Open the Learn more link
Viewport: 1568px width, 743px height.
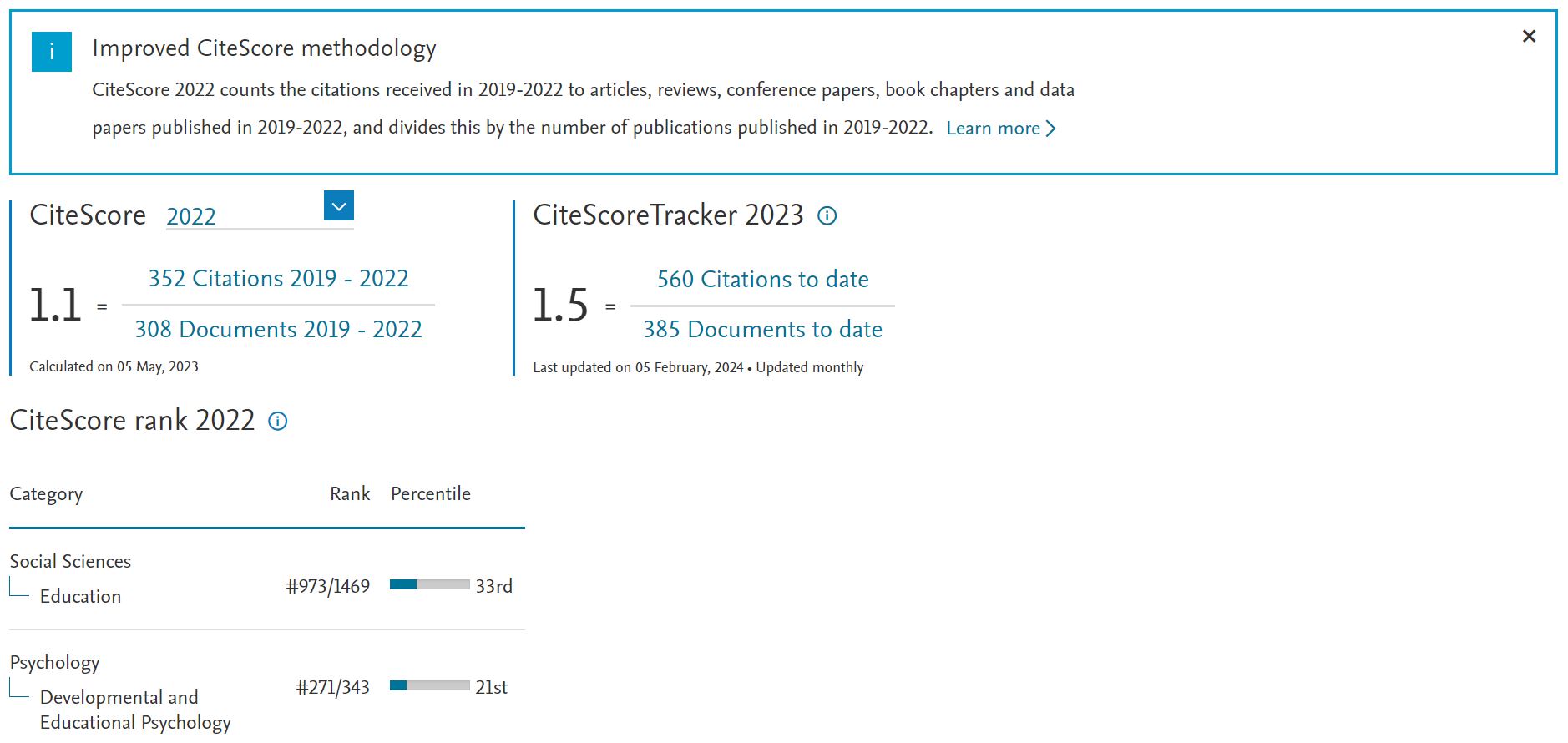[x=1001, y=129]
